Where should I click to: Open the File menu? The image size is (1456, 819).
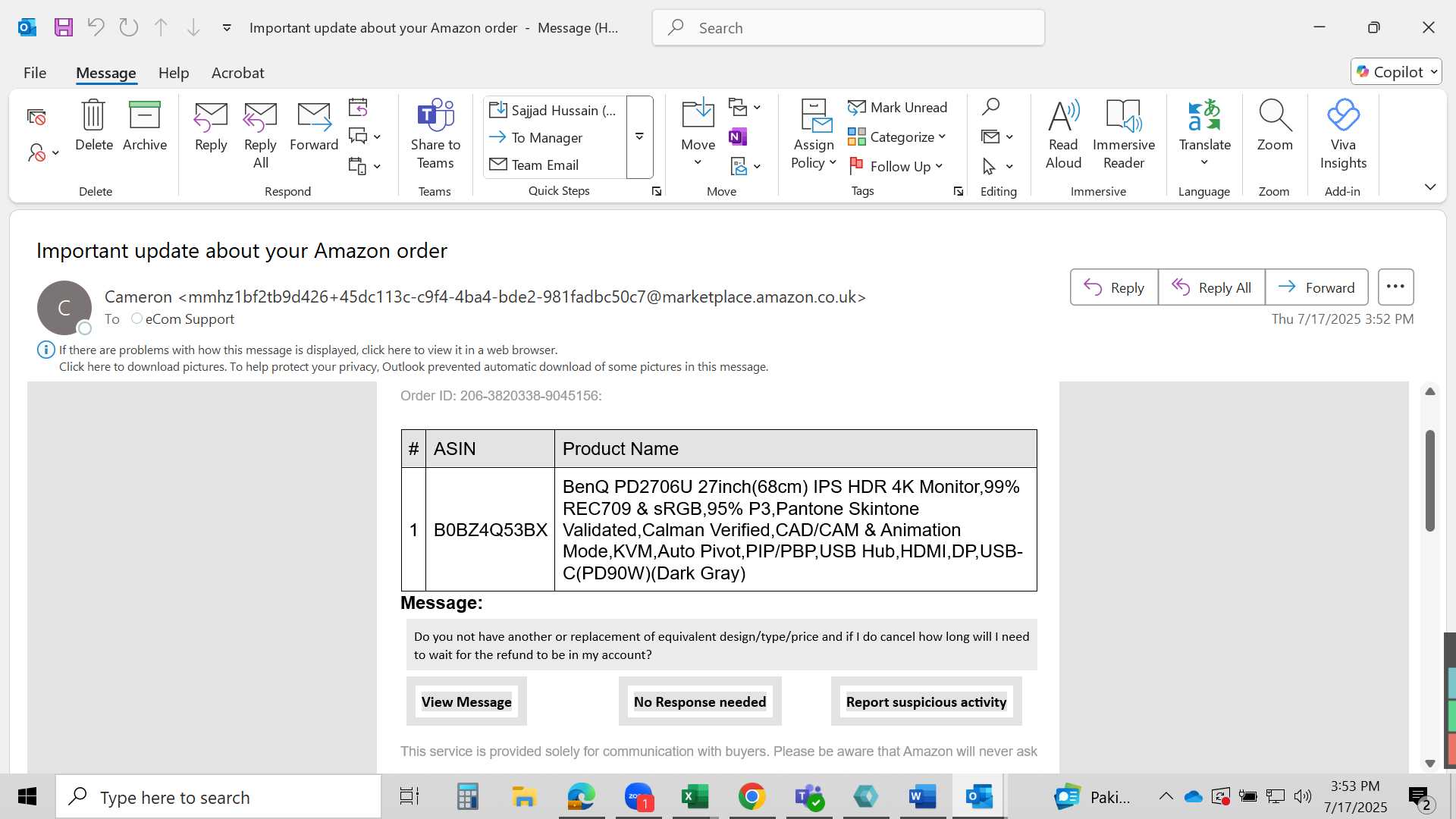coord(35,73)
